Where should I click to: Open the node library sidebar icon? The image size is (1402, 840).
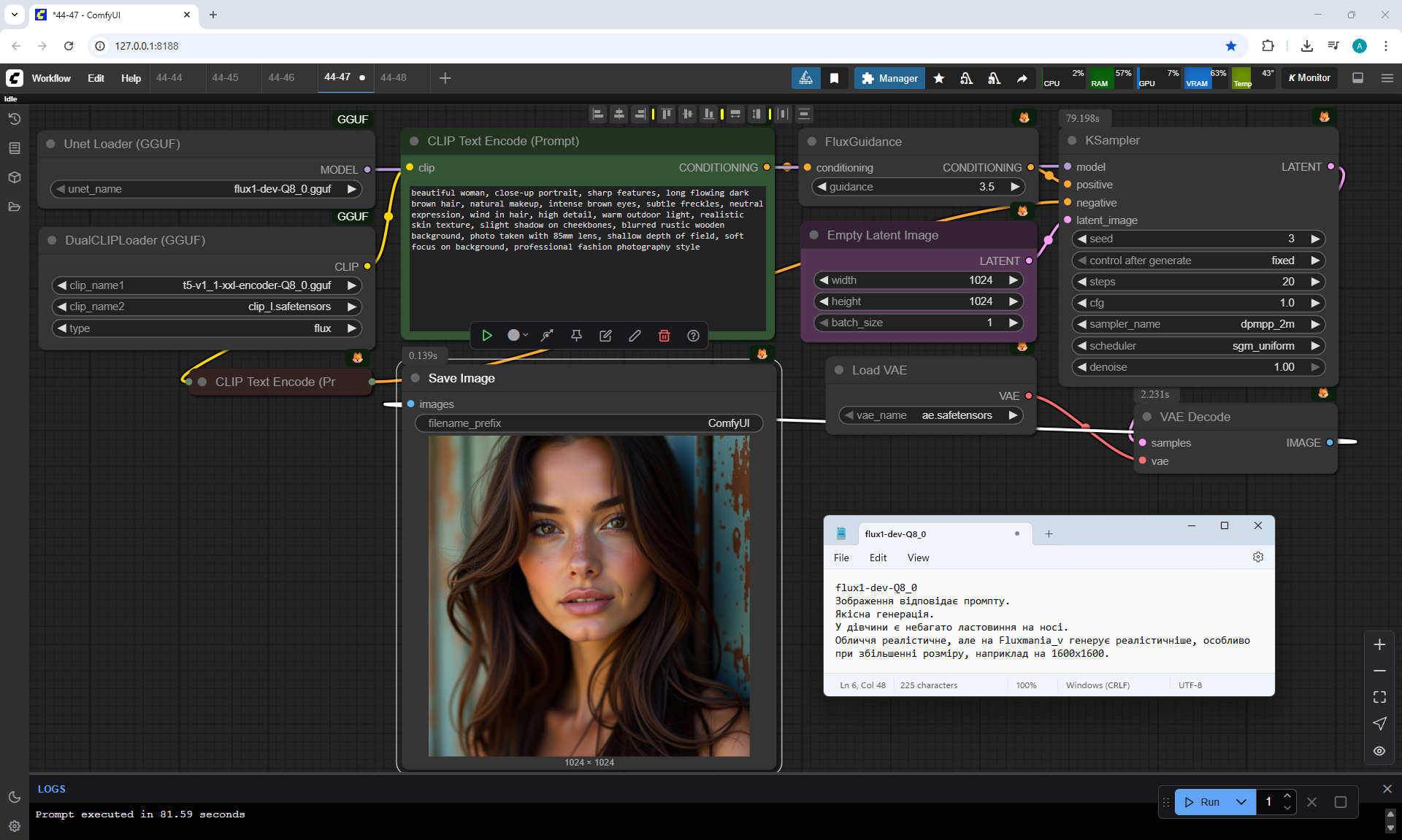(15, 148)
